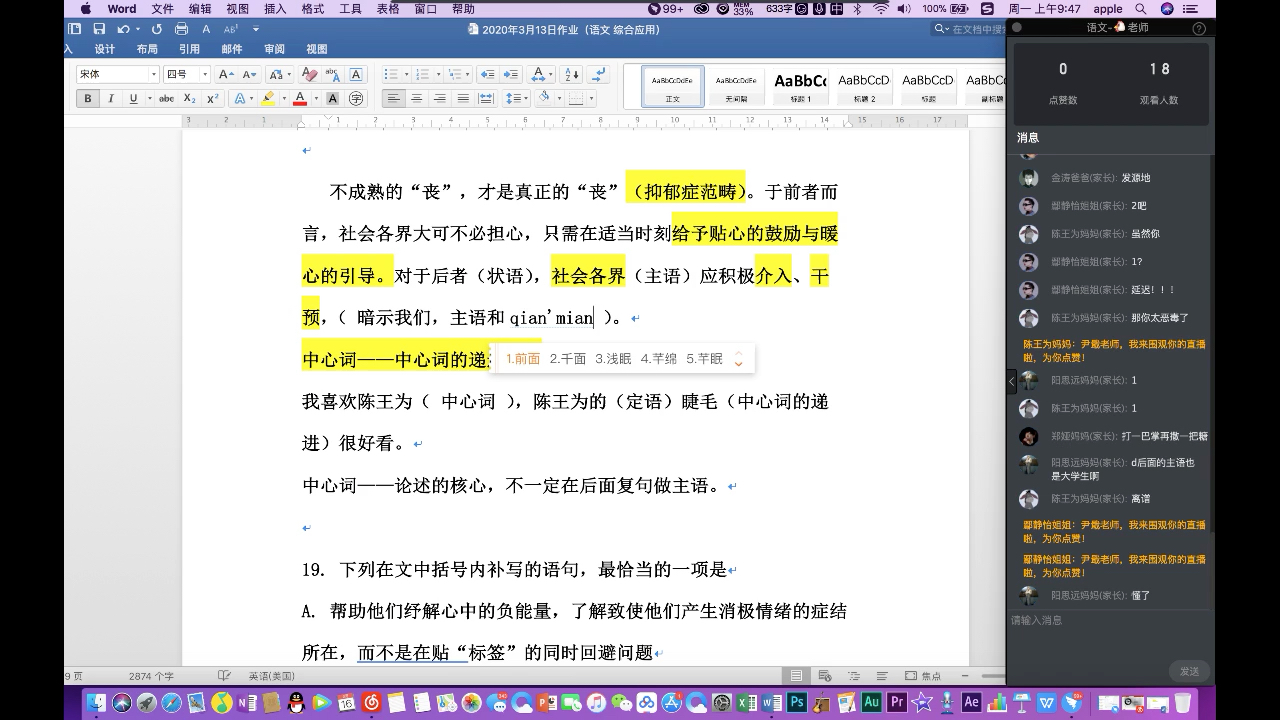Screen dimensions: 1280x720
Task: Click the character shading icon
Action: pyautogui.click(x=333, y=98)
